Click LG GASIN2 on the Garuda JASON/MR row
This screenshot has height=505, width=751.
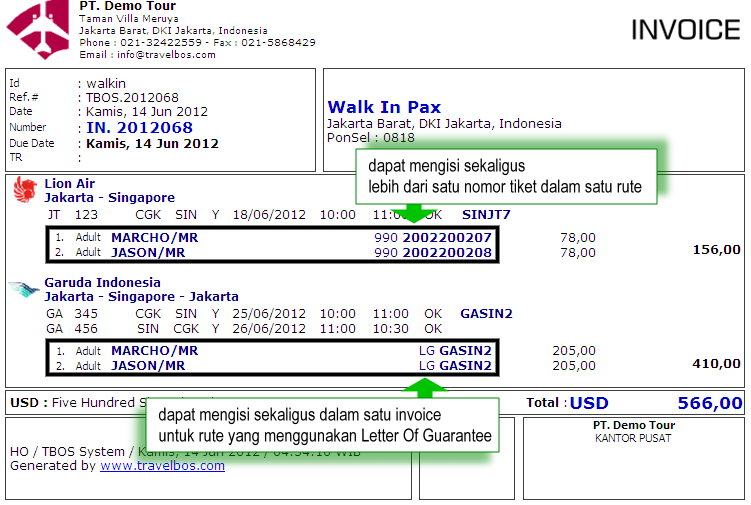[455, 366]
